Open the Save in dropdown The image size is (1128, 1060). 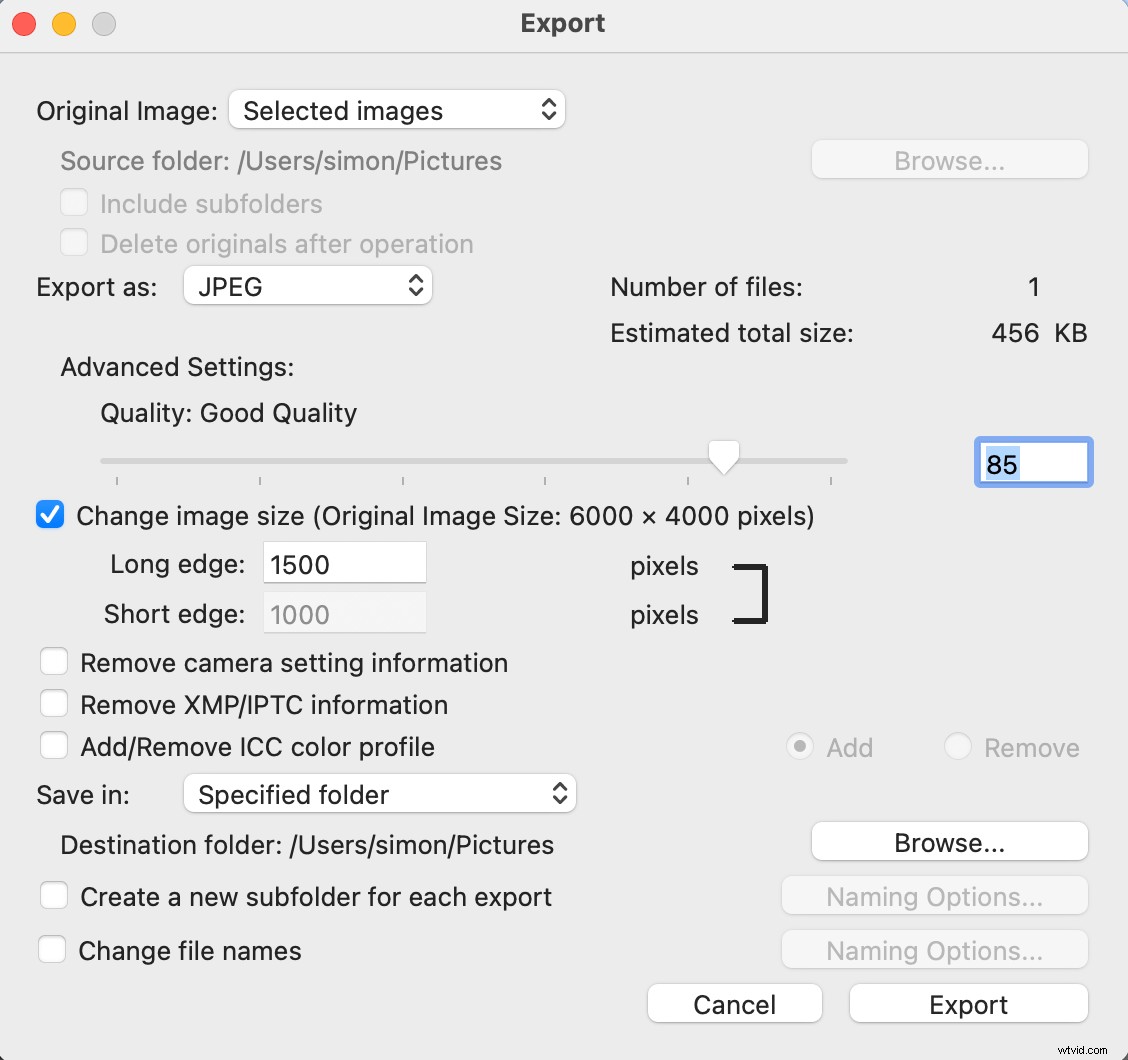point(380,794)
